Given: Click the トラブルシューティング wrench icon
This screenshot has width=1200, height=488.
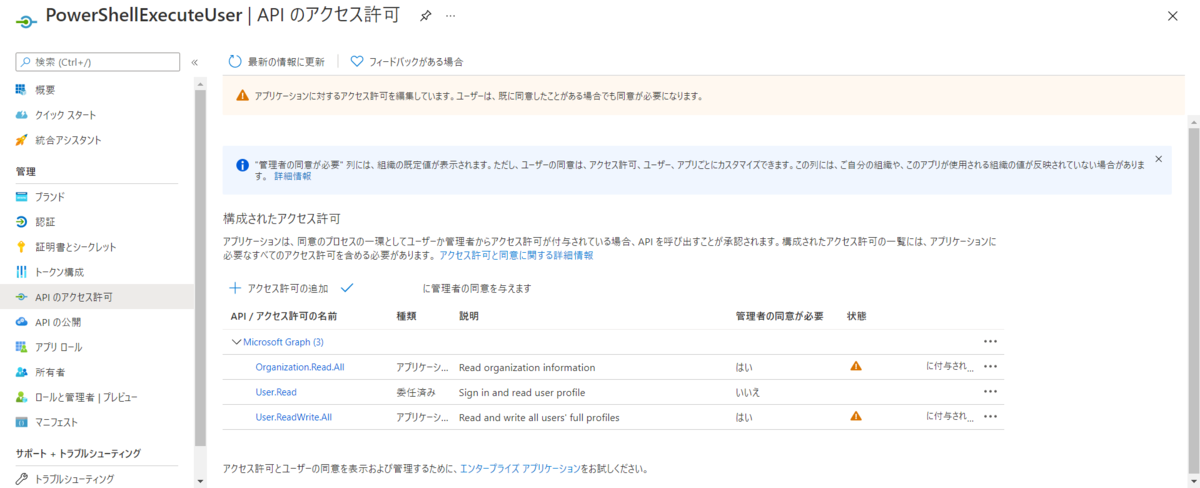Looking at the screenshot, I should click(x=22, y=479).
